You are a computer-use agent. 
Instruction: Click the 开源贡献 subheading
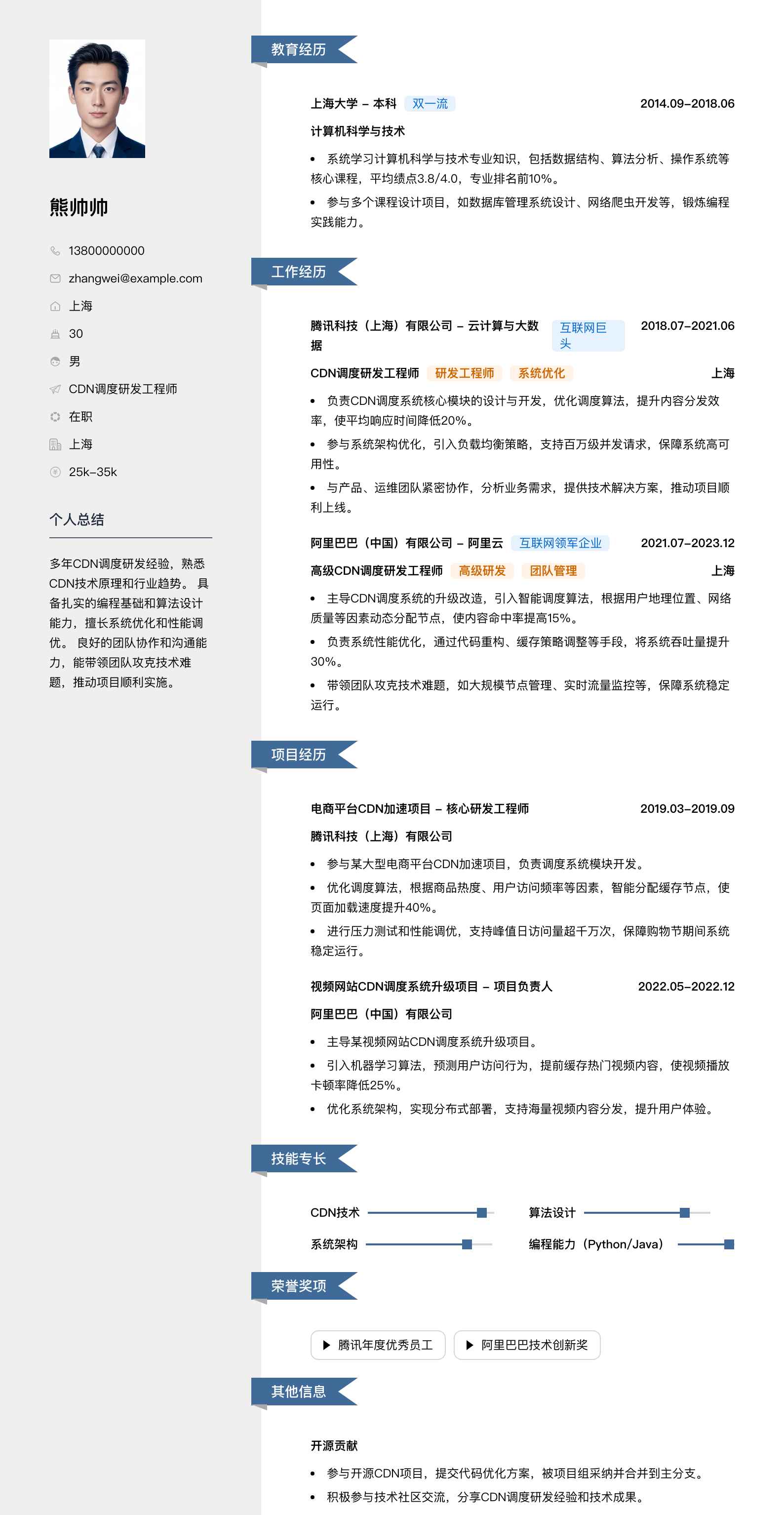click(334, 1445)
